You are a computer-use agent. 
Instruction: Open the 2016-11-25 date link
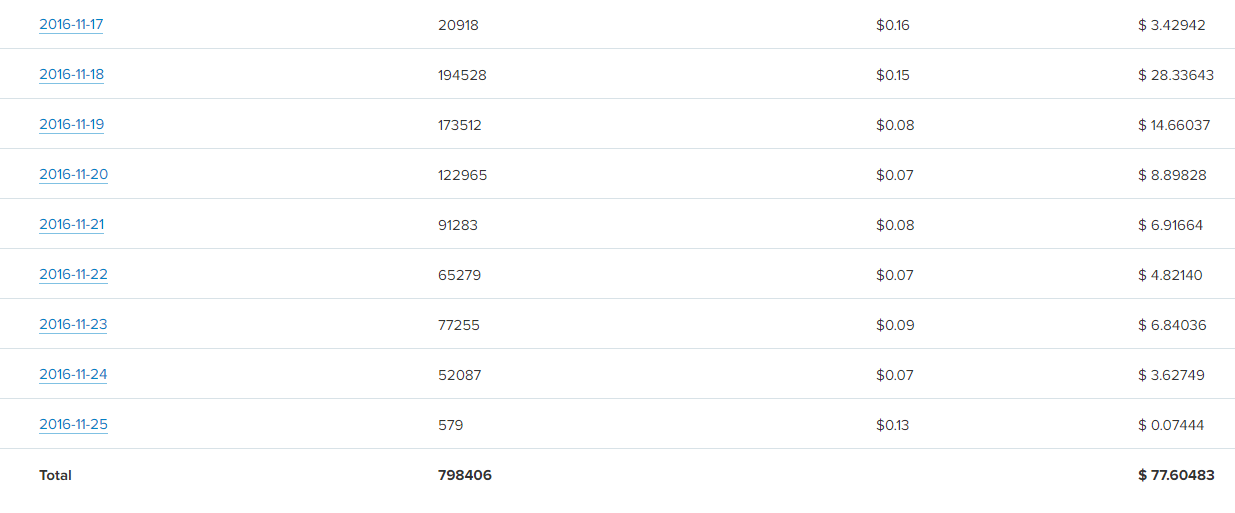click(73, 425)
